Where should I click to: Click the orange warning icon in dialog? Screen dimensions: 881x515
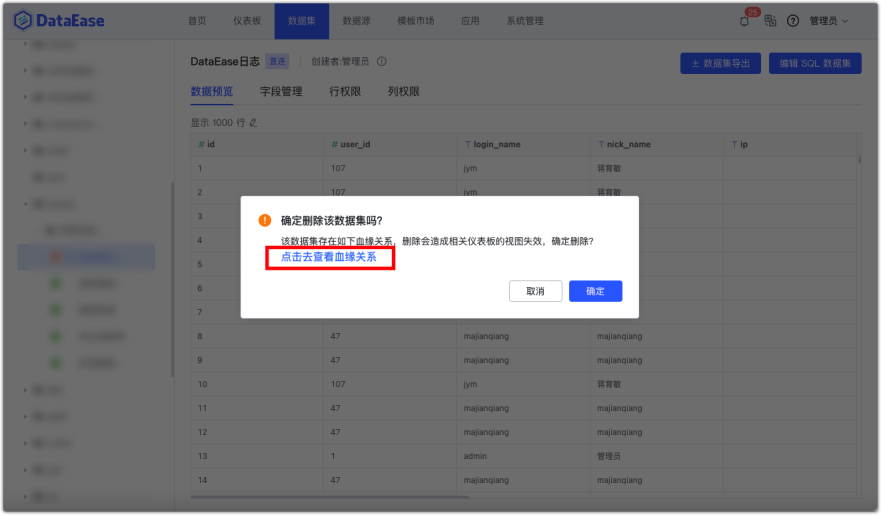(x=265, y=220)
